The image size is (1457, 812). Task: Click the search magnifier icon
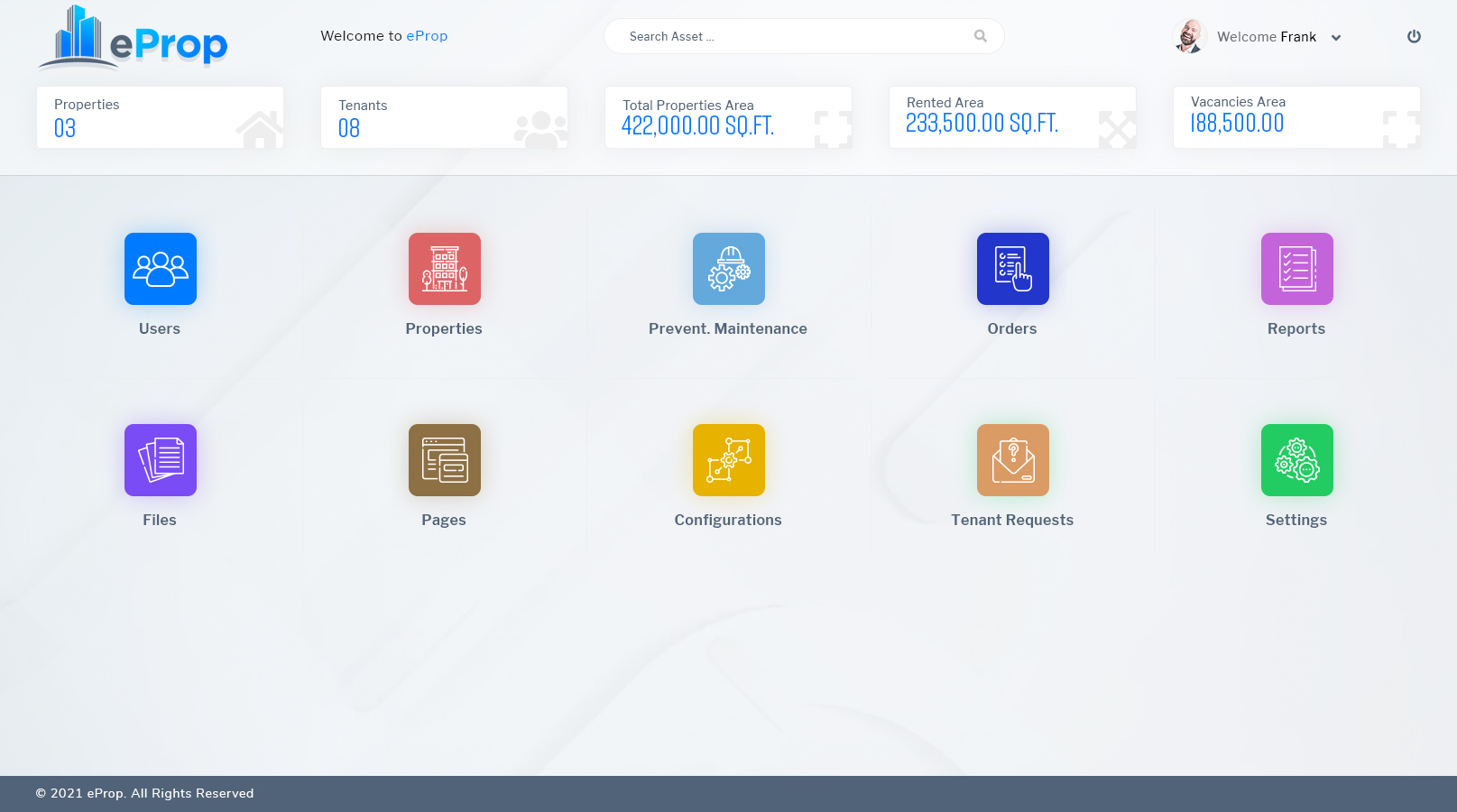[x=980, y=36]
